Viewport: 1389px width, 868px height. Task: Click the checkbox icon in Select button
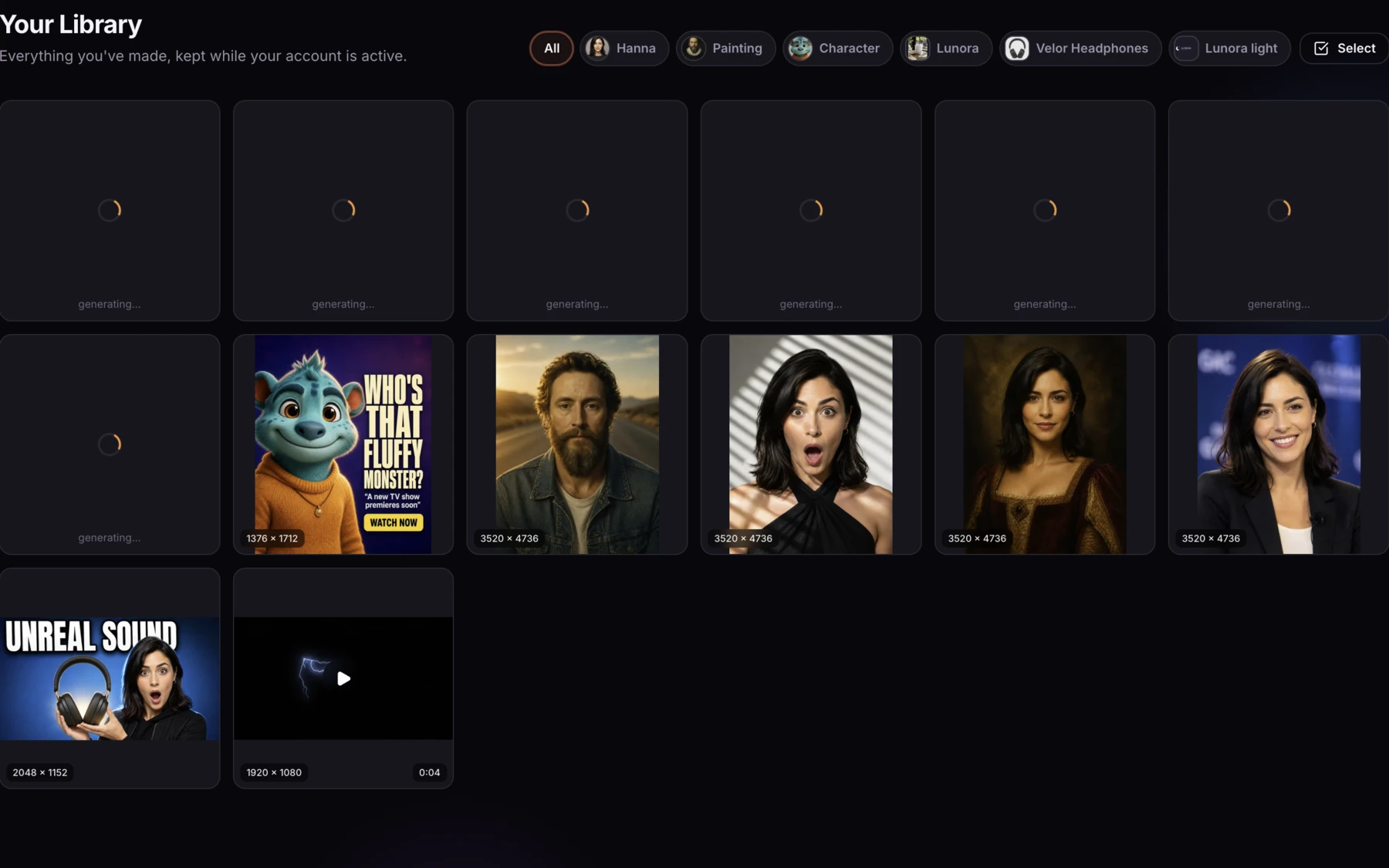click(1321, 48)
